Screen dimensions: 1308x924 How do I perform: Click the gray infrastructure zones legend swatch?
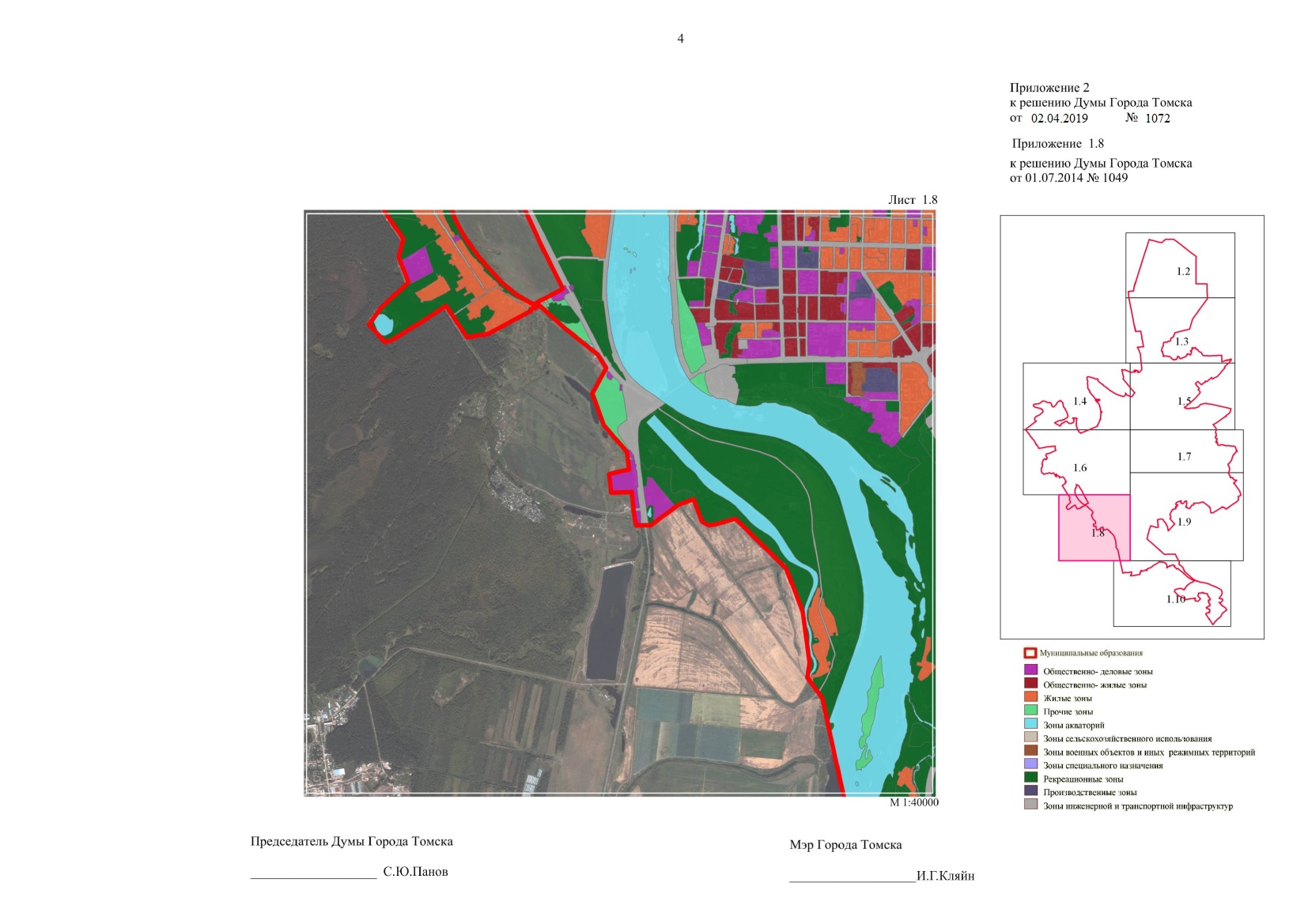coord(1030,805)
